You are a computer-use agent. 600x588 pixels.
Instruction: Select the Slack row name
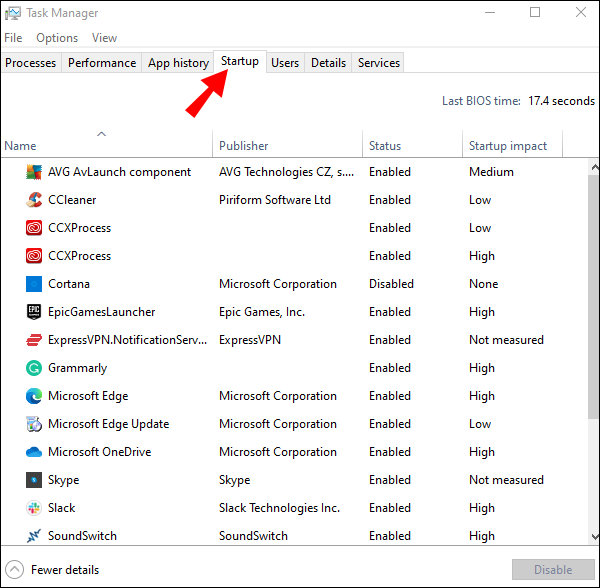[x=61, y=508]
